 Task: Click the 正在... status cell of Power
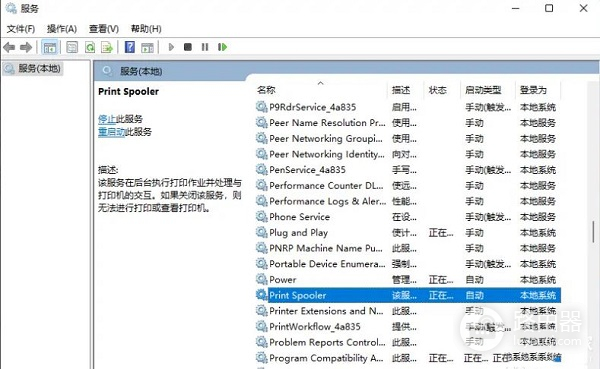pyautogui.click(x=441, y=280)
